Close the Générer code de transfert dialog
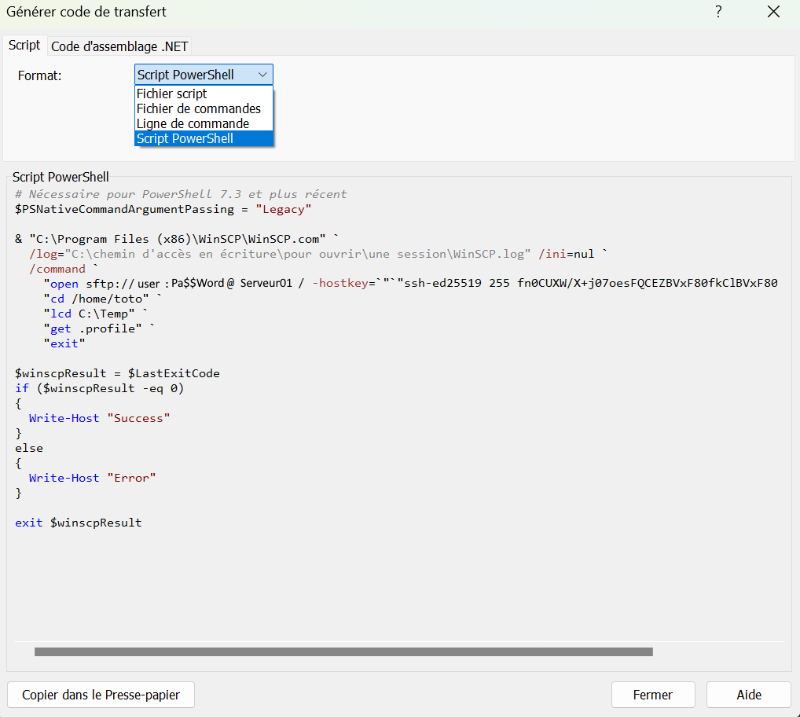The image size is (800, 717). 773,12
